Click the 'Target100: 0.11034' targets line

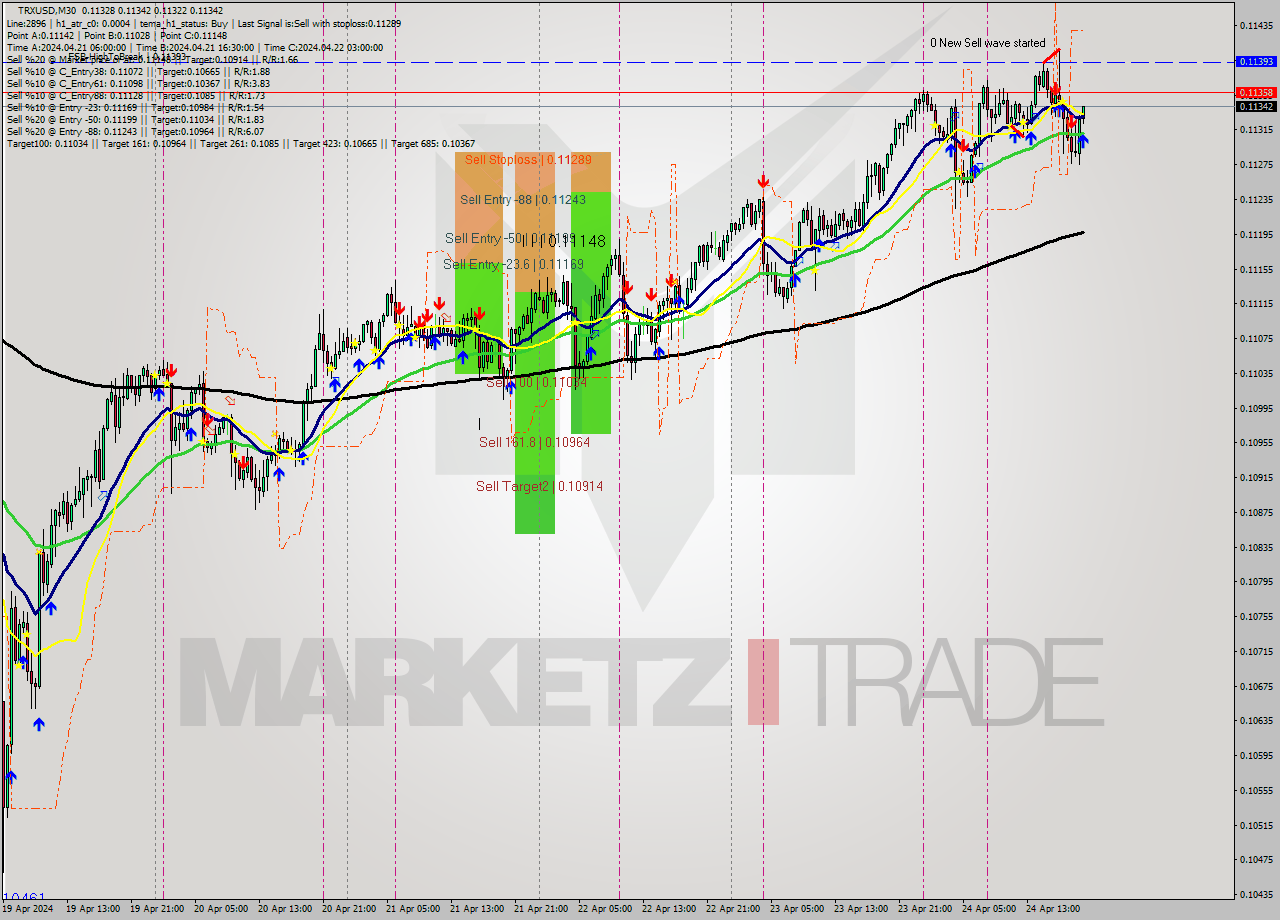241,143
